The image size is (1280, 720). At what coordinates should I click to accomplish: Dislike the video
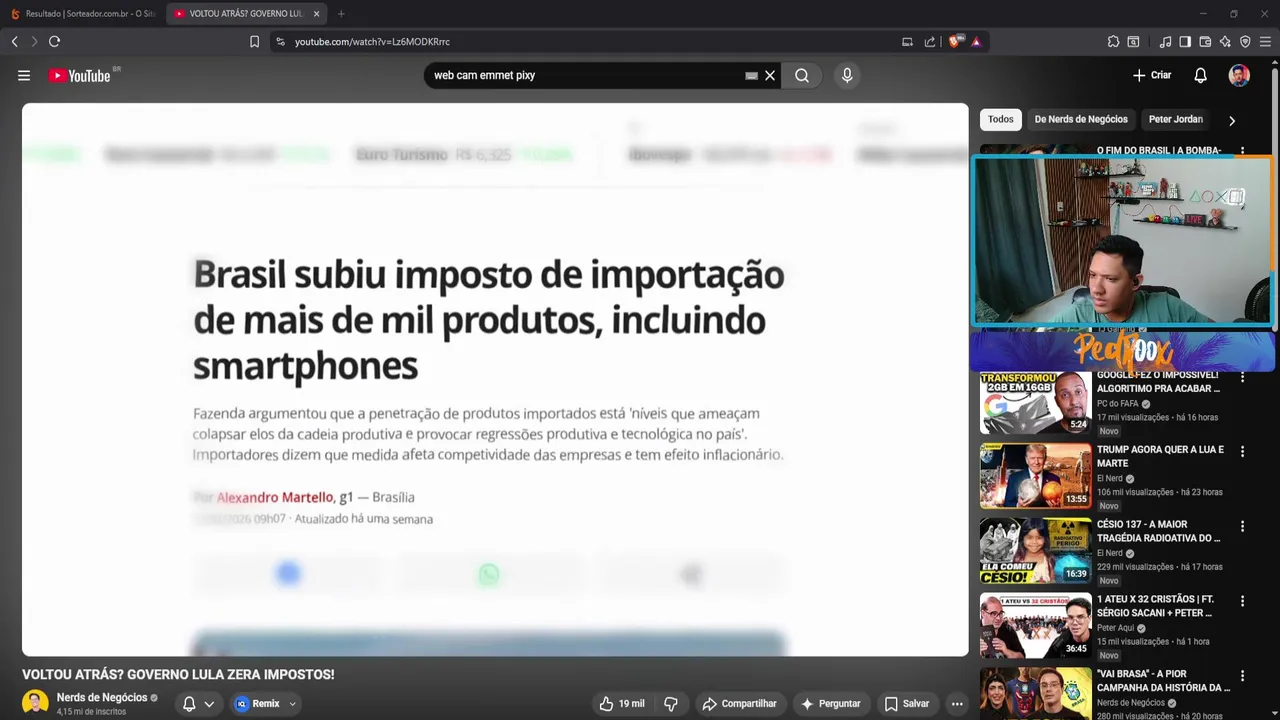[x=671, y=704]
